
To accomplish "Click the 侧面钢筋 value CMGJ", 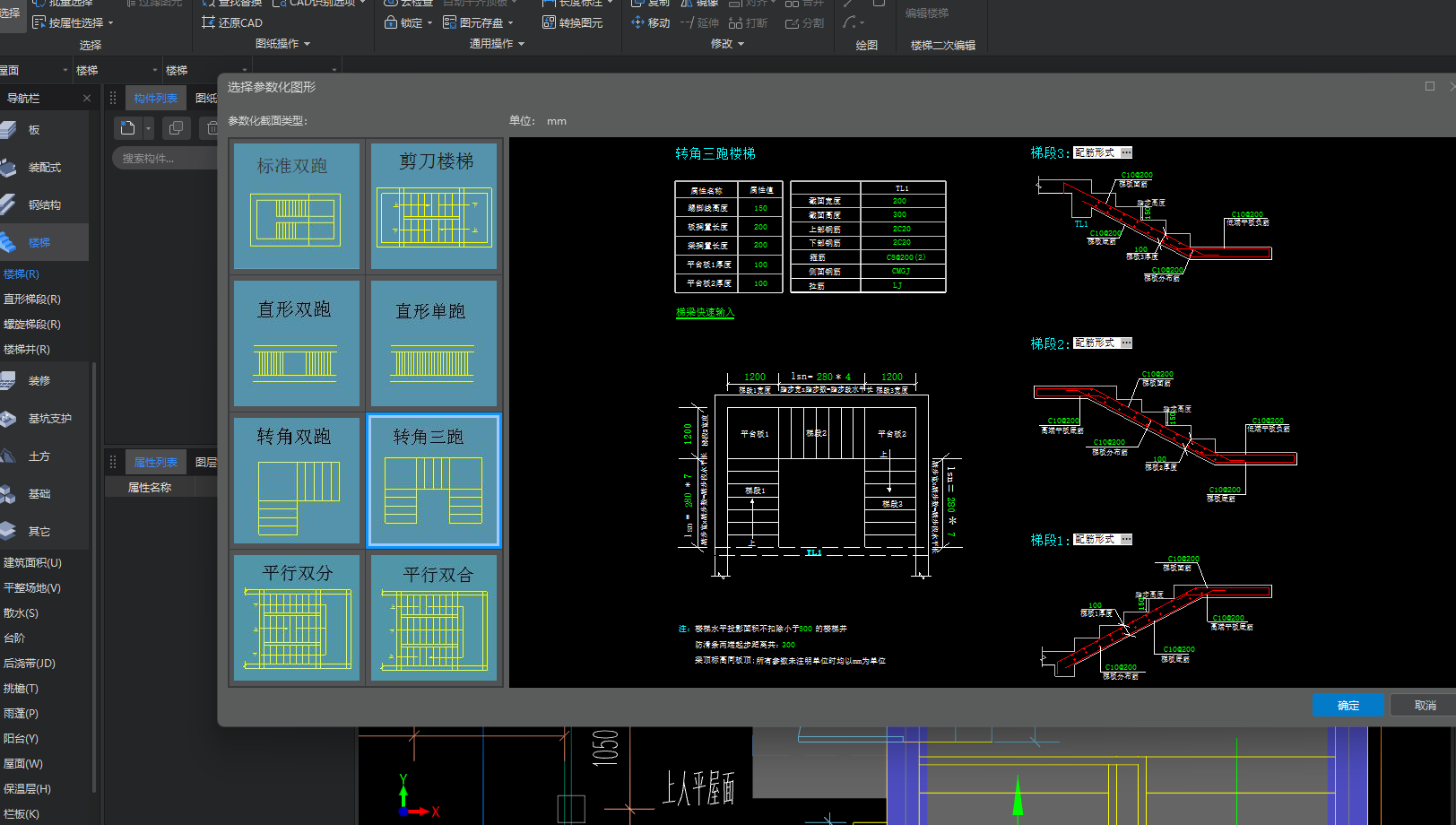I will (x=901, y=271).
